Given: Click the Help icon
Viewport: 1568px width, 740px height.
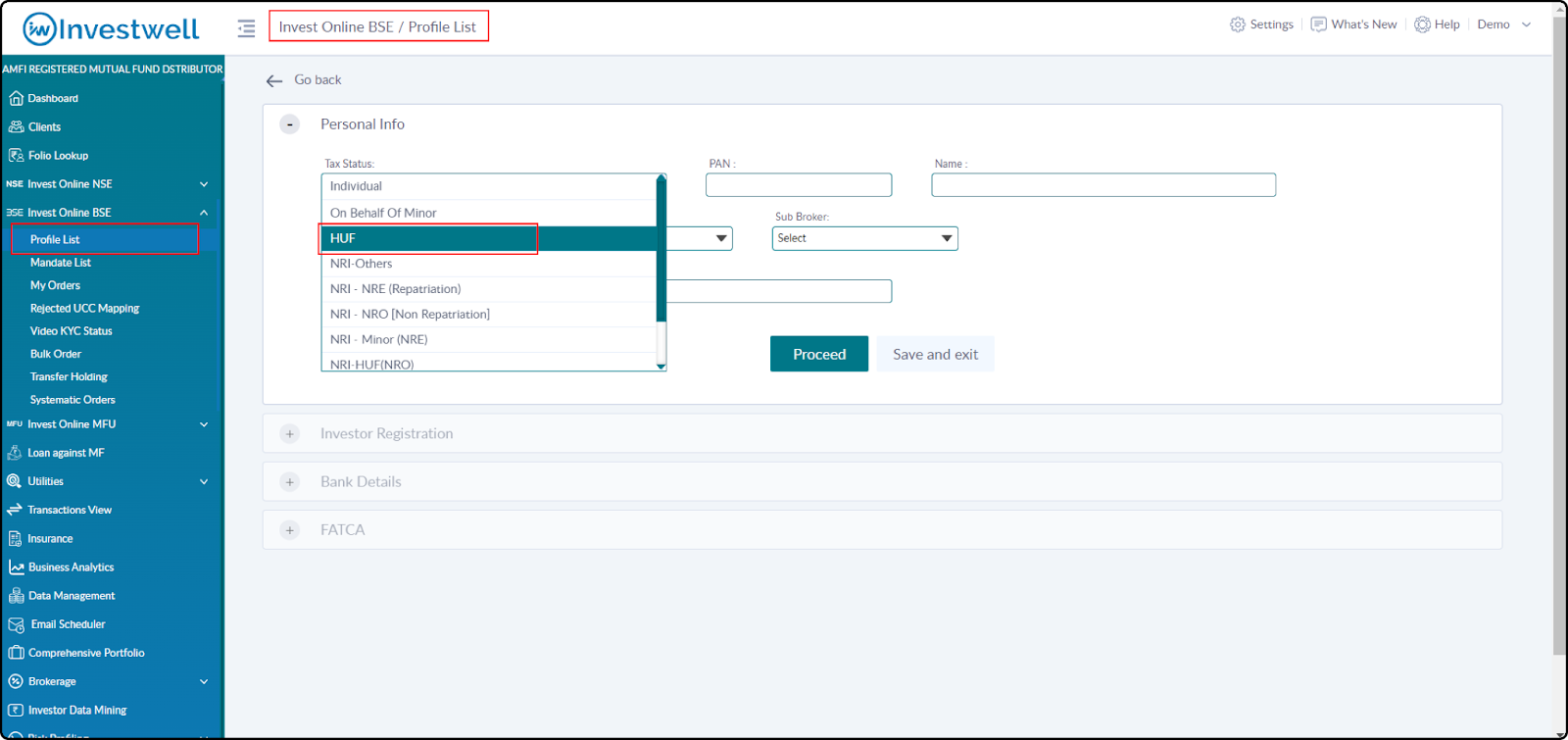Looking at the screenshot, I should (x=1422, y=25).
